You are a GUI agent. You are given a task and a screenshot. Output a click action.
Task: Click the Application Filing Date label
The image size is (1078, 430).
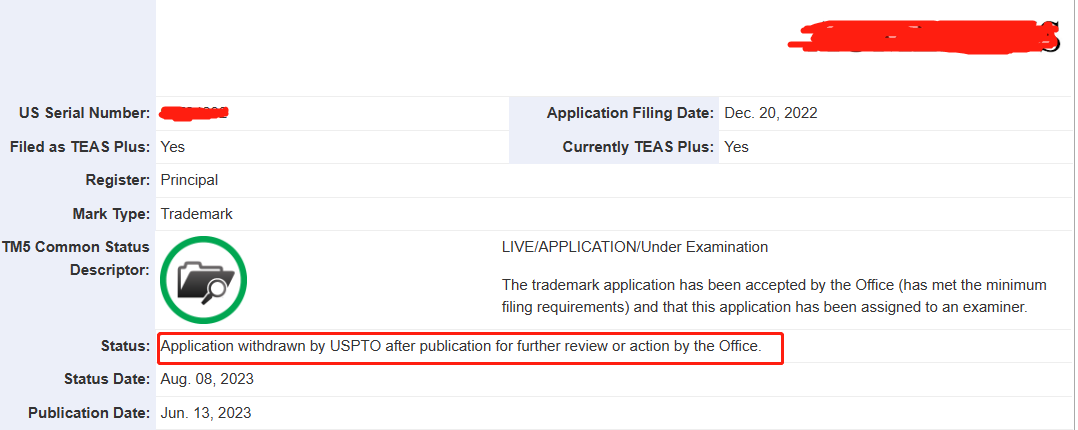coord(630,114)
